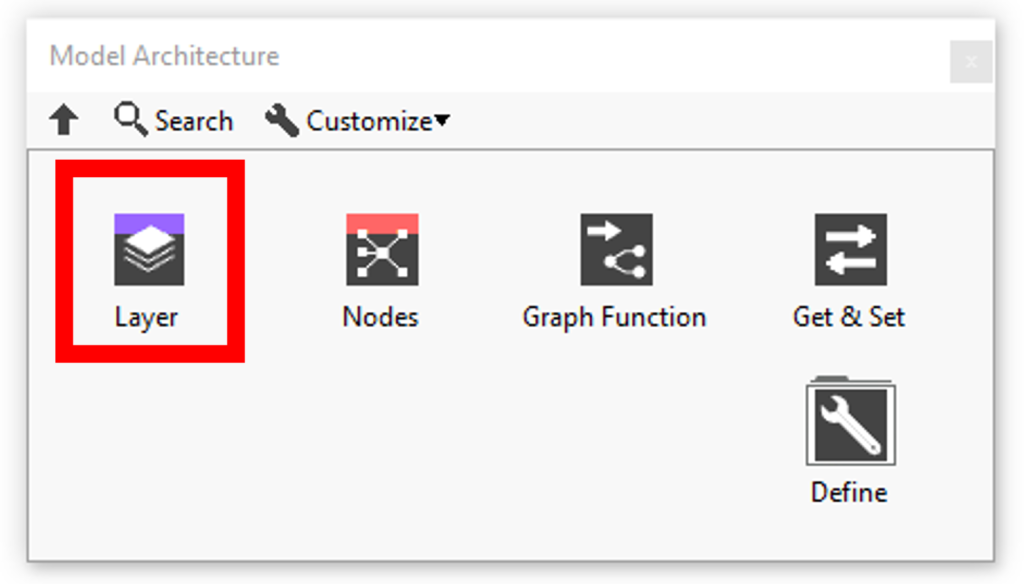Click the Customize wrench icon
Screen dimensions: 1024x584
point(281,120)
